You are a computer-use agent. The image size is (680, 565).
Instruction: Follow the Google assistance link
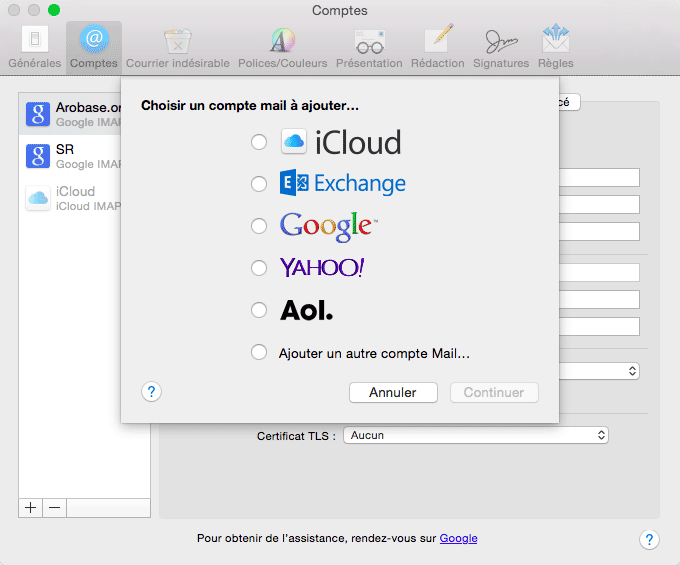[458, 539]
